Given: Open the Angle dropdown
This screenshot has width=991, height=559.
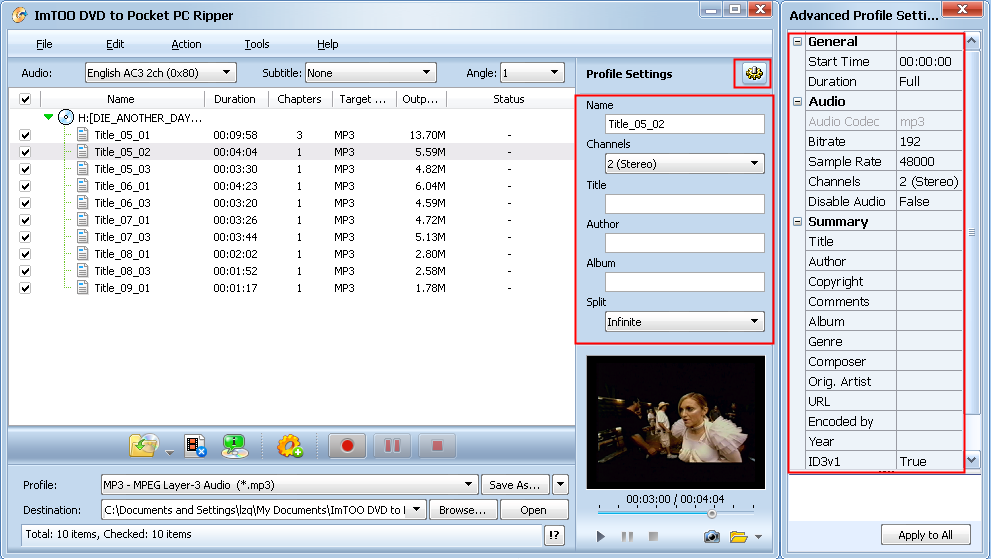Looking at the screenshot, I should [532, 73].
